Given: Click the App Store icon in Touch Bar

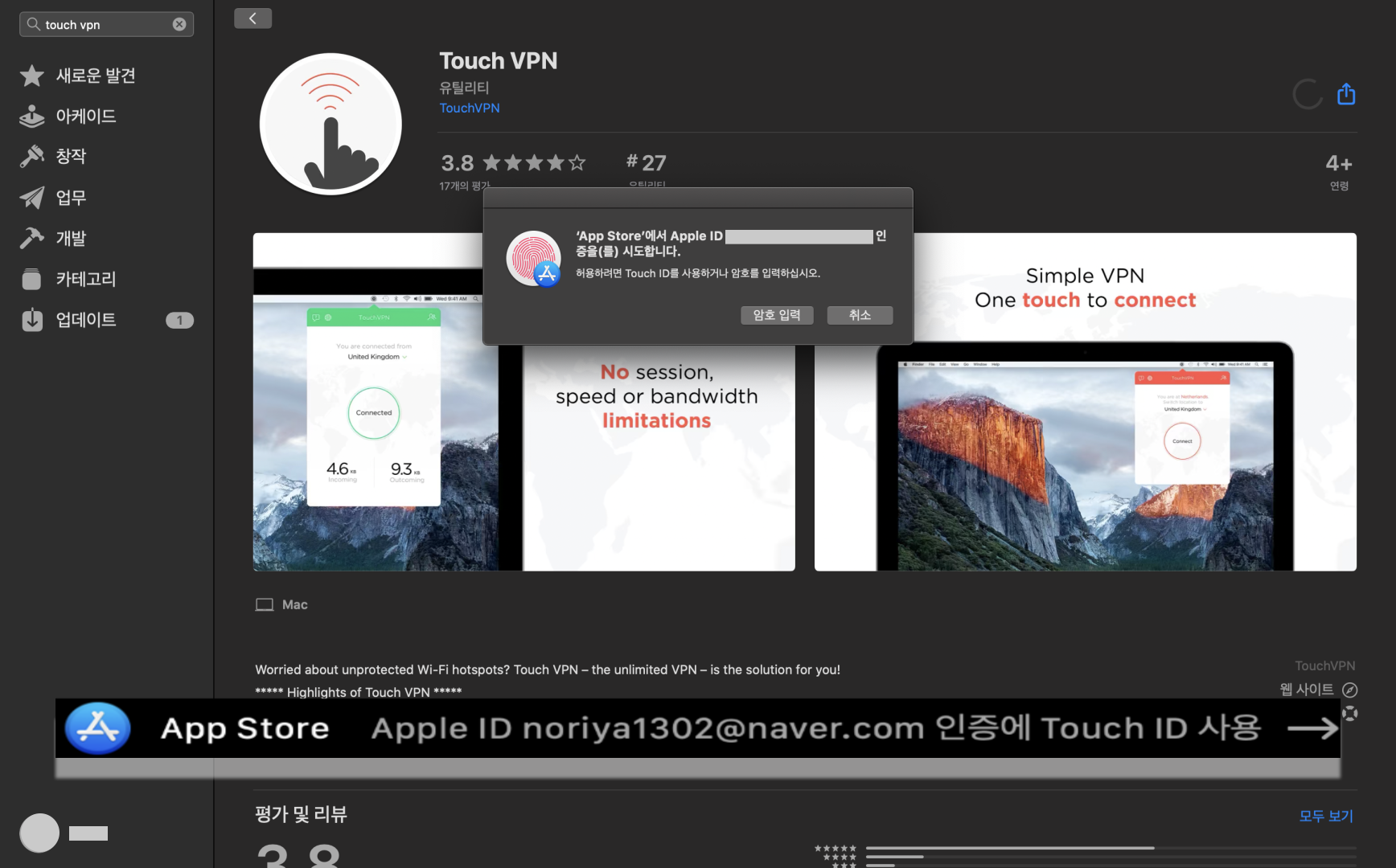Looking at the screenshot, I should (98, 728).
